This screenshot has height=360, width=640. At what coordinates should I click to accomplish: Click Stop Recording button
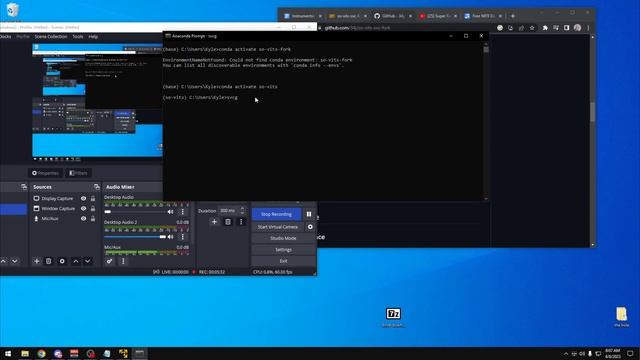click(276, 214)
